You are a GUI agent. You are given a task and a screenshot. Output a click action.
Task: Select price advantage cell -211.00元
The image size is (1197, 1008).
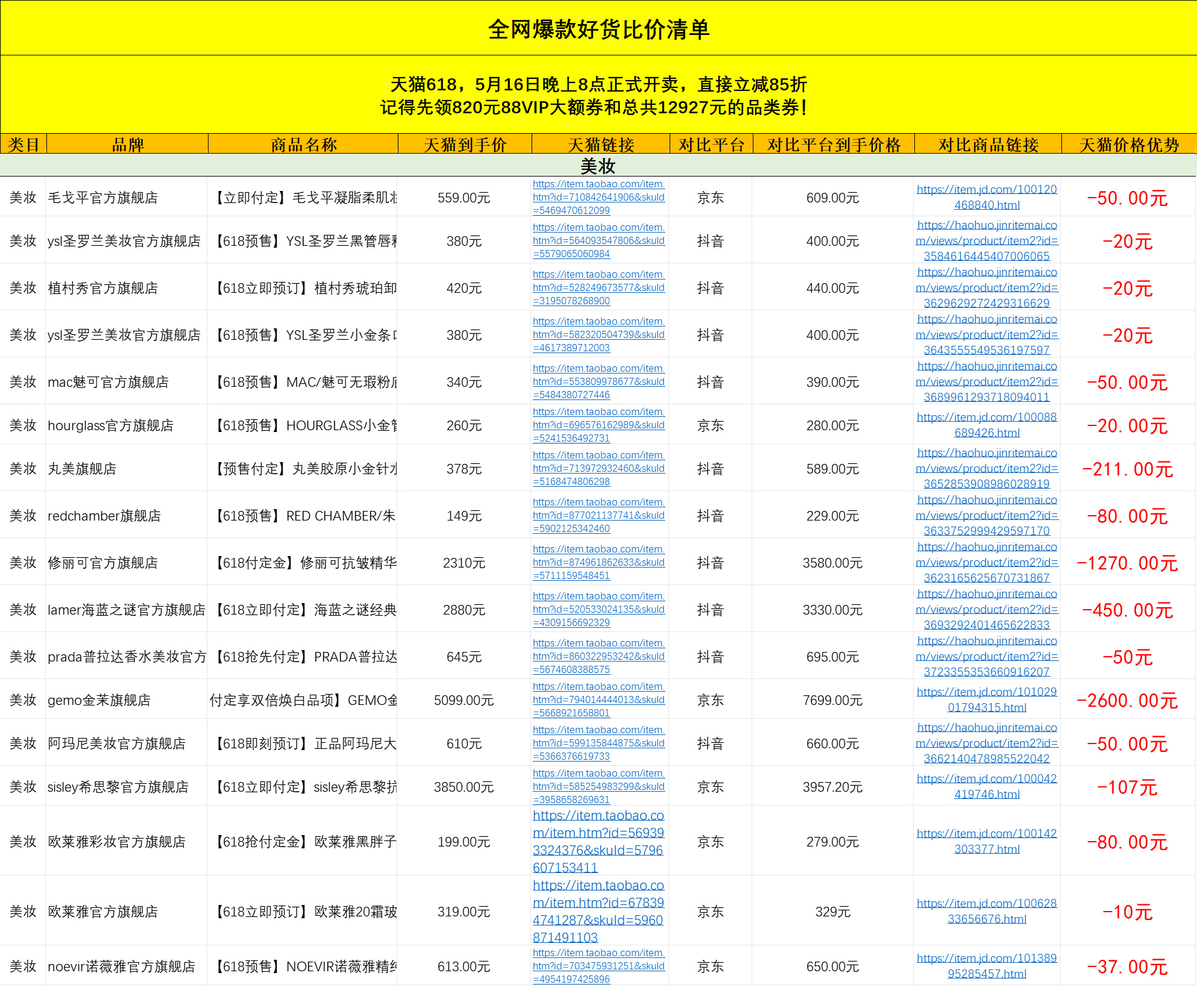(x=1128, y=469)
